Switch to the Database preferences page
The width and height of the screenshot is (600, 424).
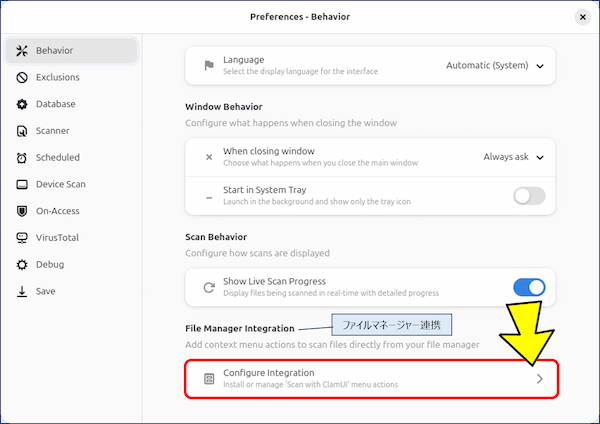pyautogui.click(x=71, y=104)
